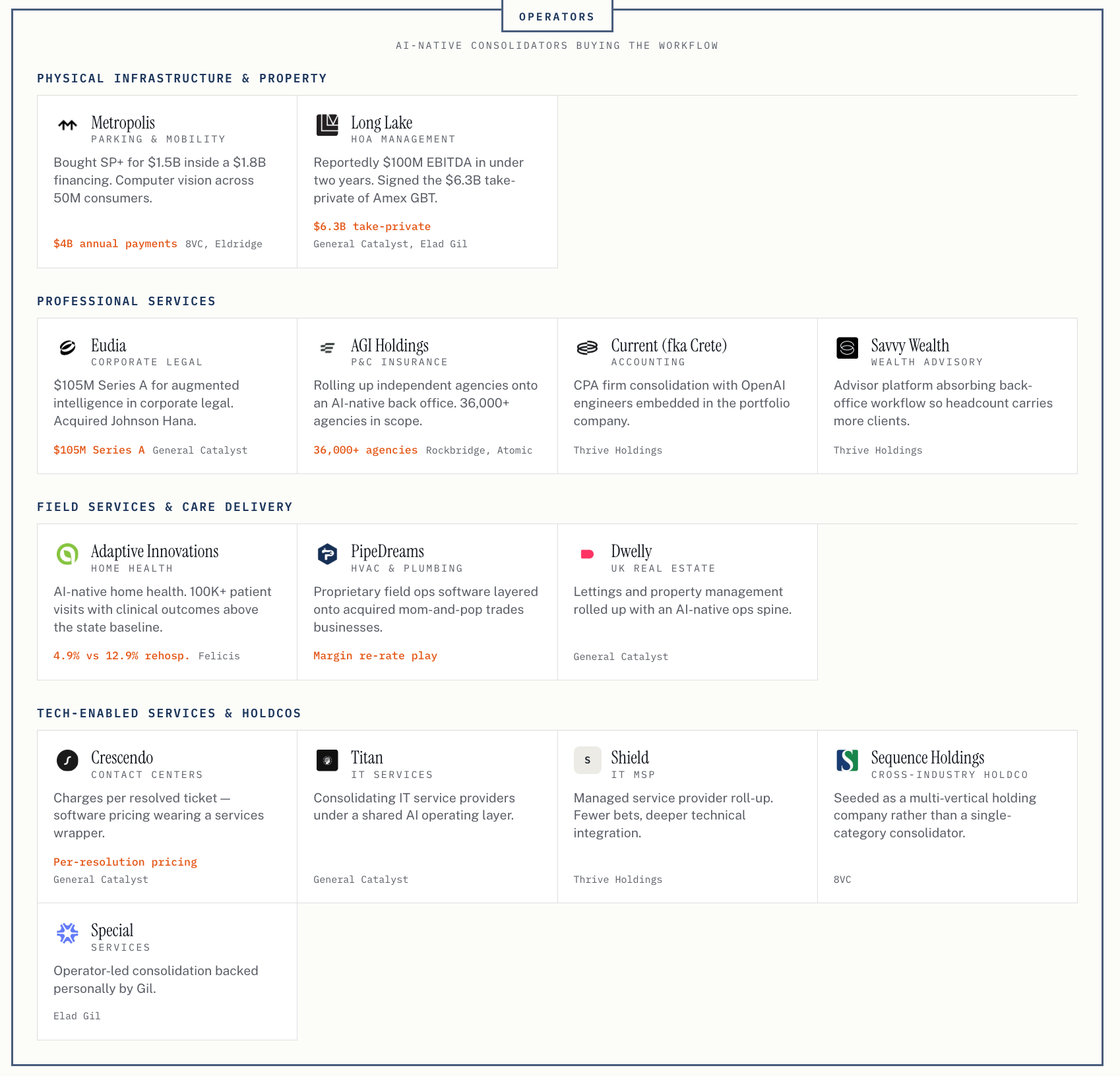Viewport: 1120px width, 1076px height.
Task: Click the Long Lake logo icon
Action: tap(327, 125)
